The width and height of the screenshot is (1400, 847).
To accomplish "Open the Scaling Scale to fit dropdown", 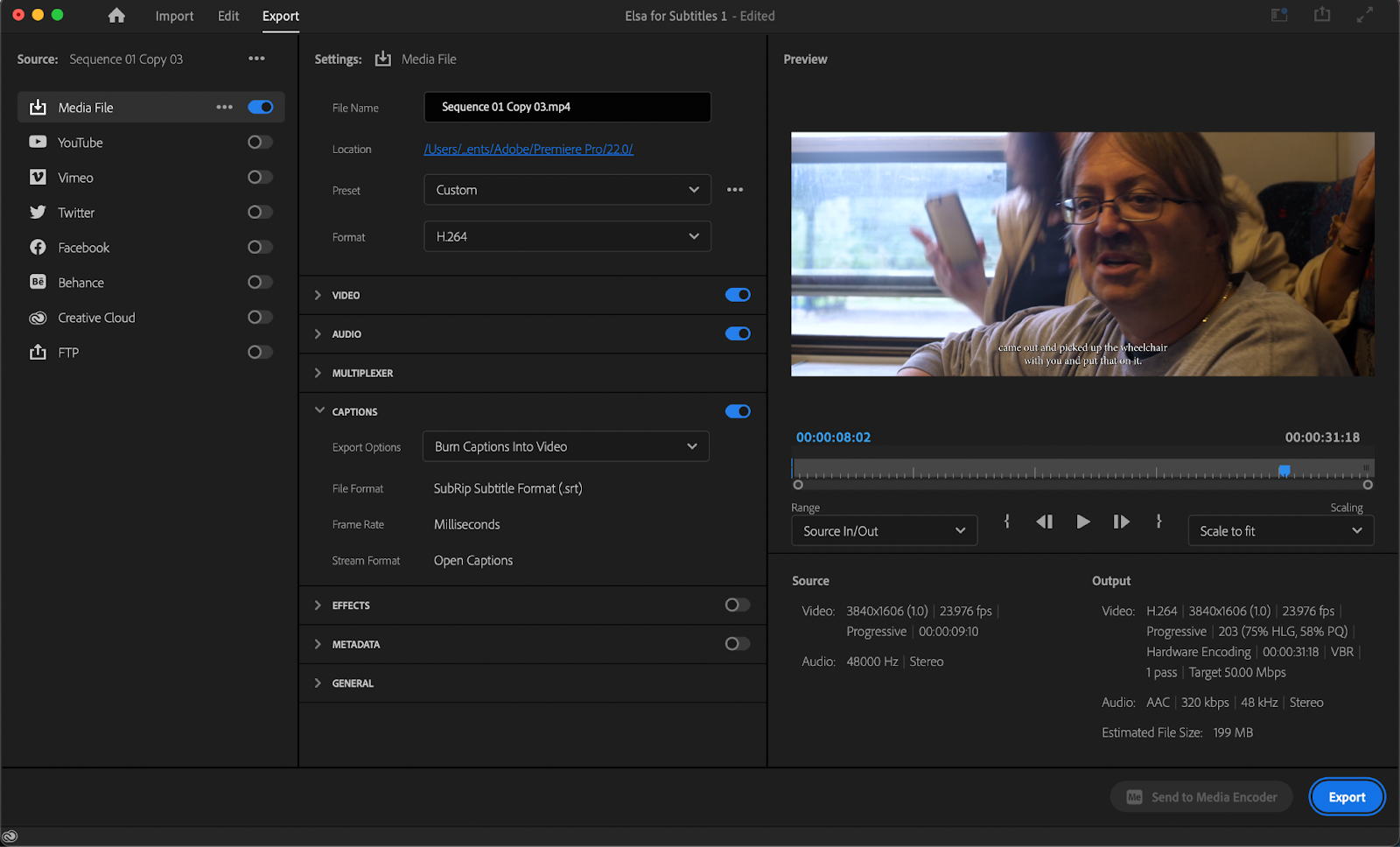I will point(1281,531).
